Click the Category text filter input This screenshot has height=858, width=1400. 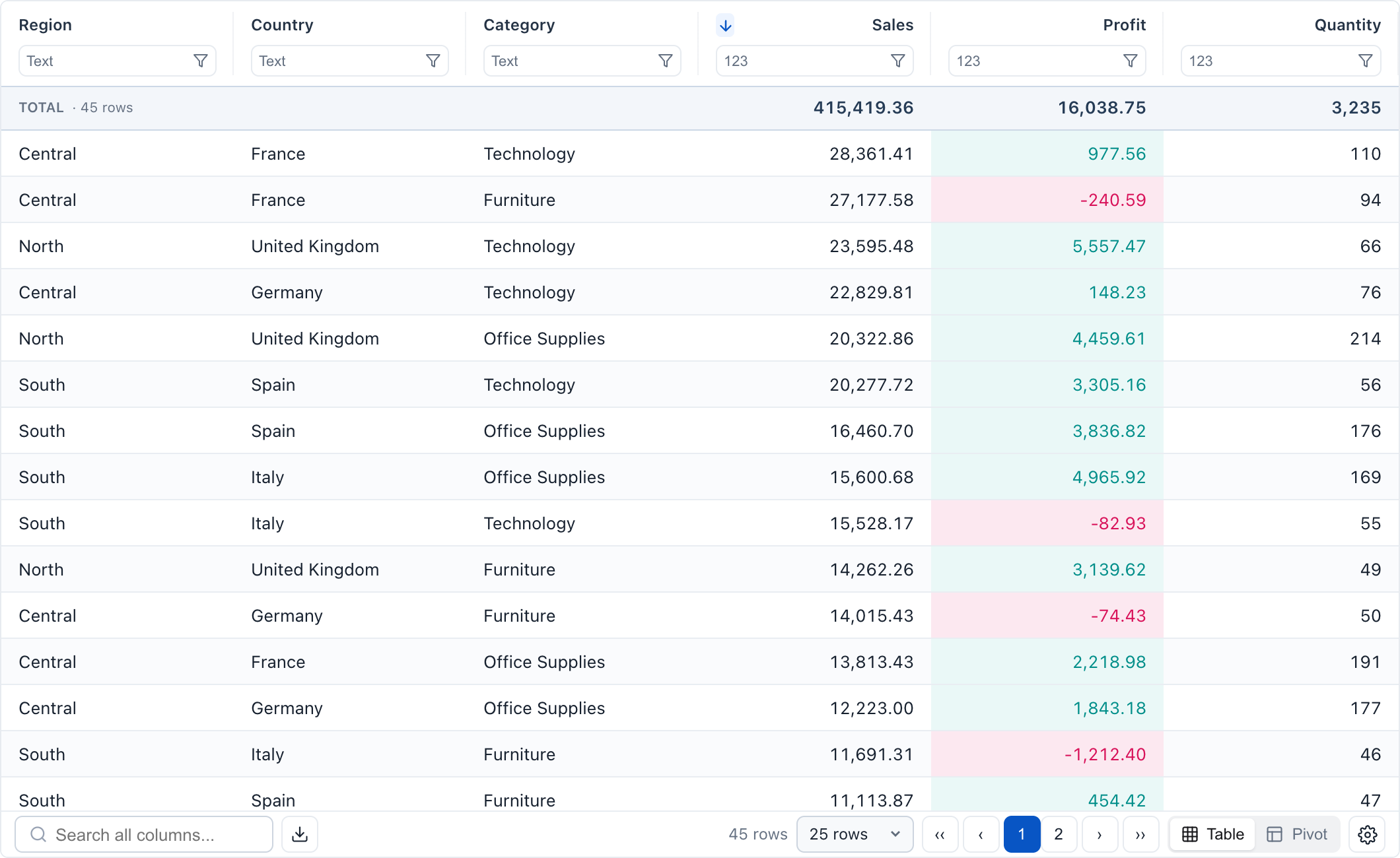pyautogui.click(x=582, y=61)
